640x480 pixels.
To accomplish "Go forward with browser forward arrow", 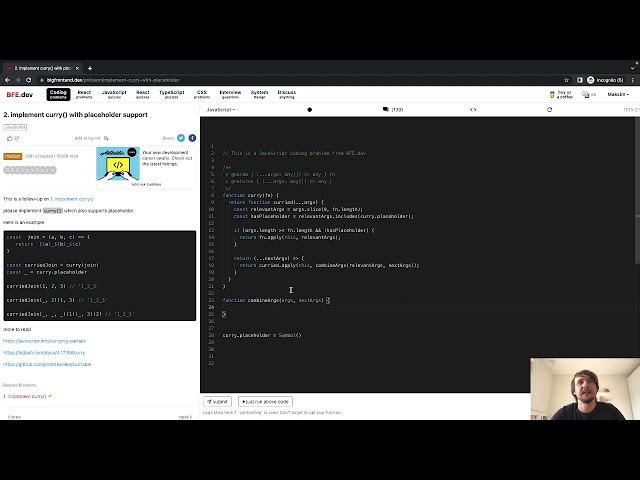I will coord(18,80).
